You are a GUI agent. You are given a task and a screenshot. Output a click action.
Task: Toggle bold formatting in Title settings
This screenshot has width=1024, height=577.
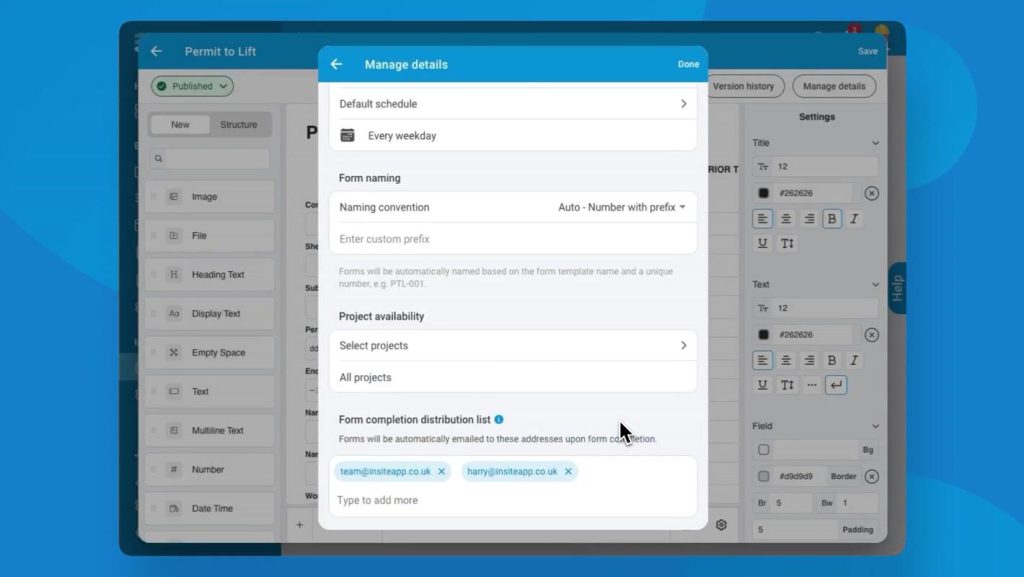832,218
